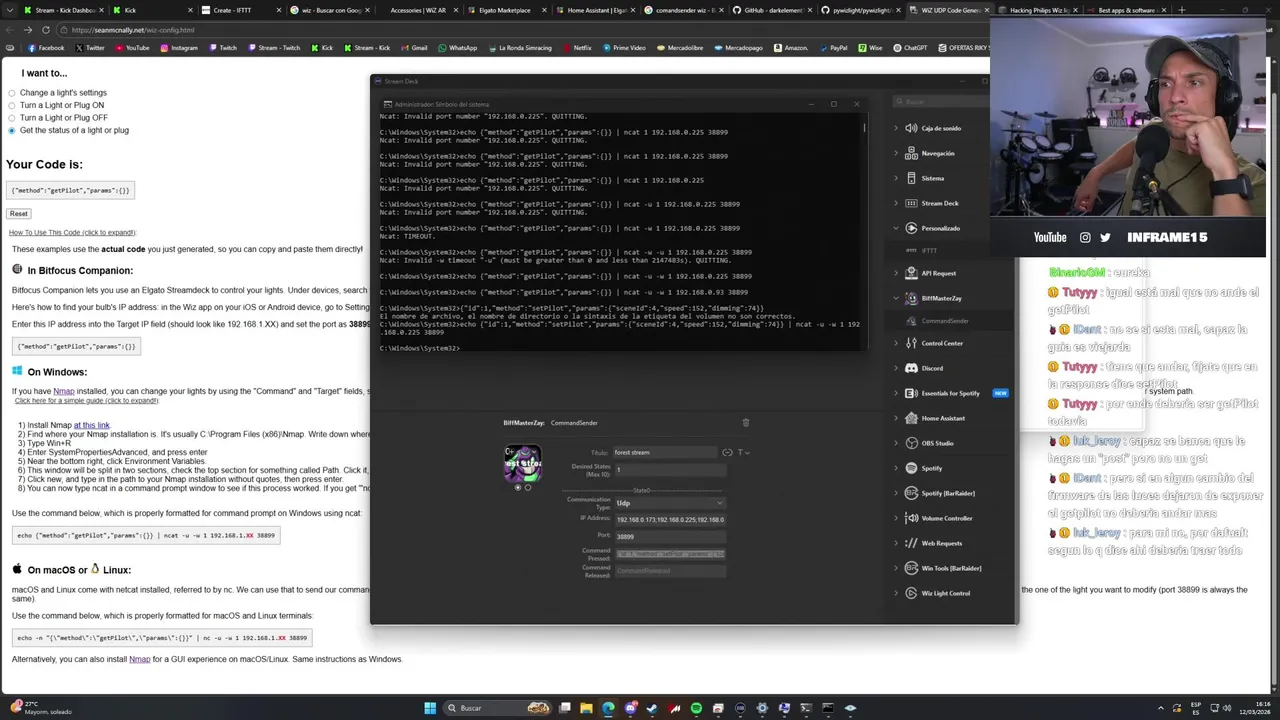The image size is (1280, 720).
Task: Click the Wiz Light Control plugin icon
Action: click(x=911, y=593)
